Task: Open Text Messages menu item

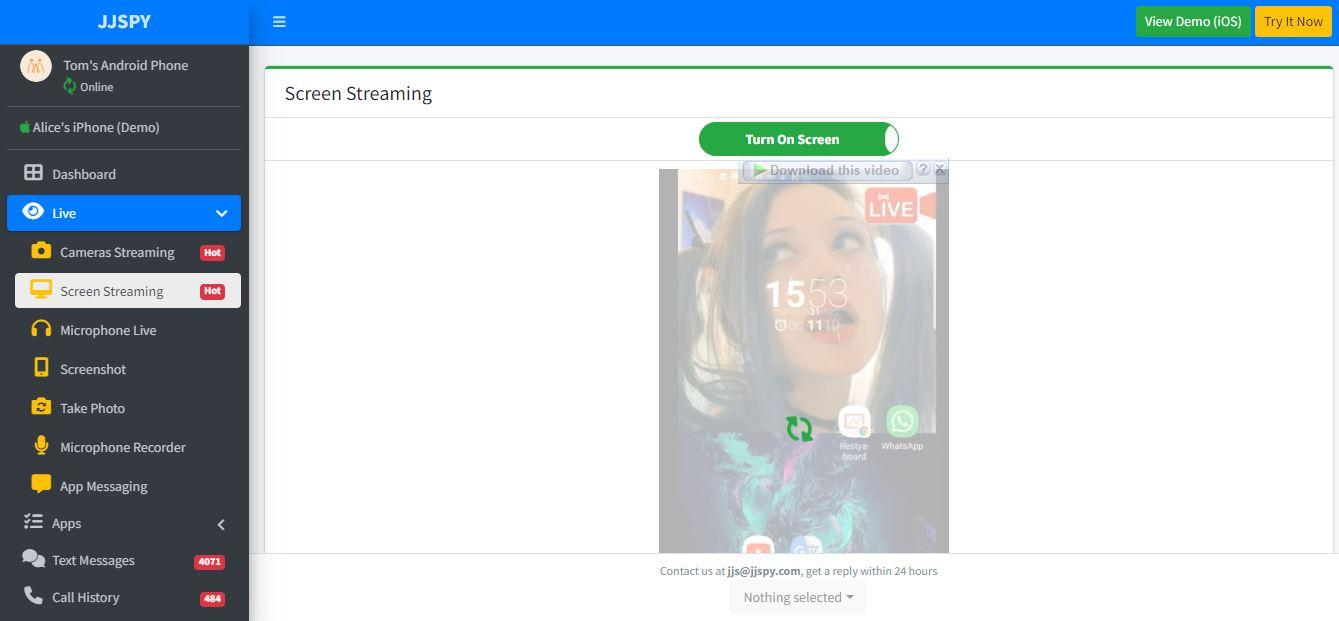Action: [x=124, y=560]
